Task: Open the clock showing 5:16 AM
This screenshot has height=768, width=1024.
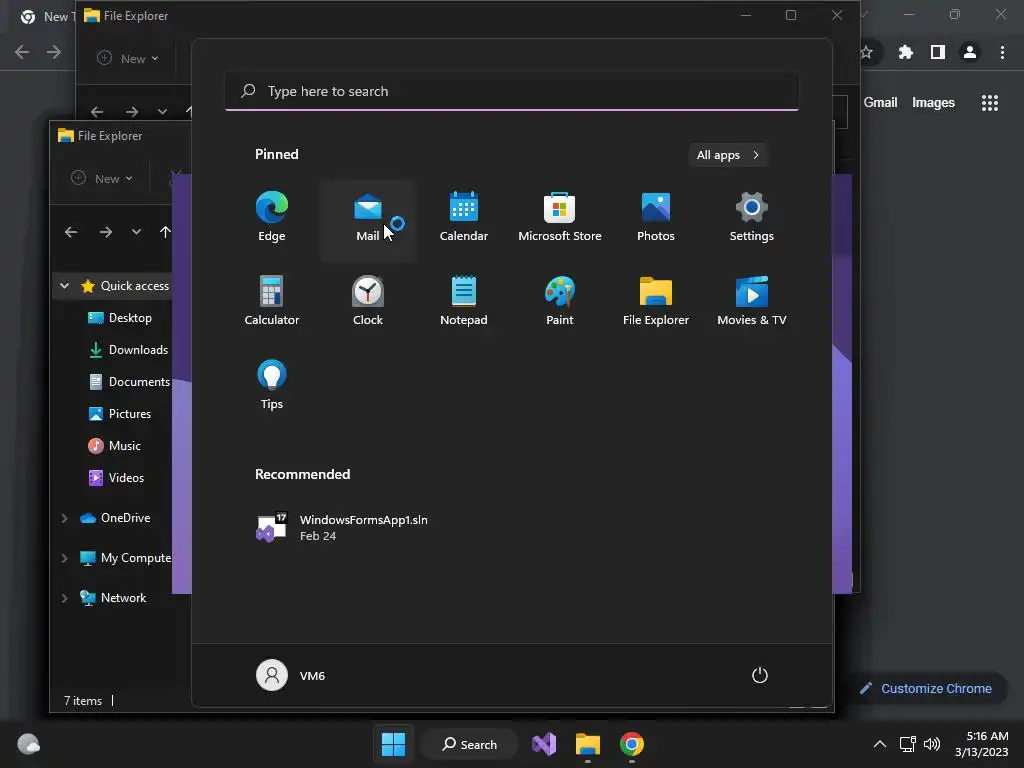Action: click(982, 744)
